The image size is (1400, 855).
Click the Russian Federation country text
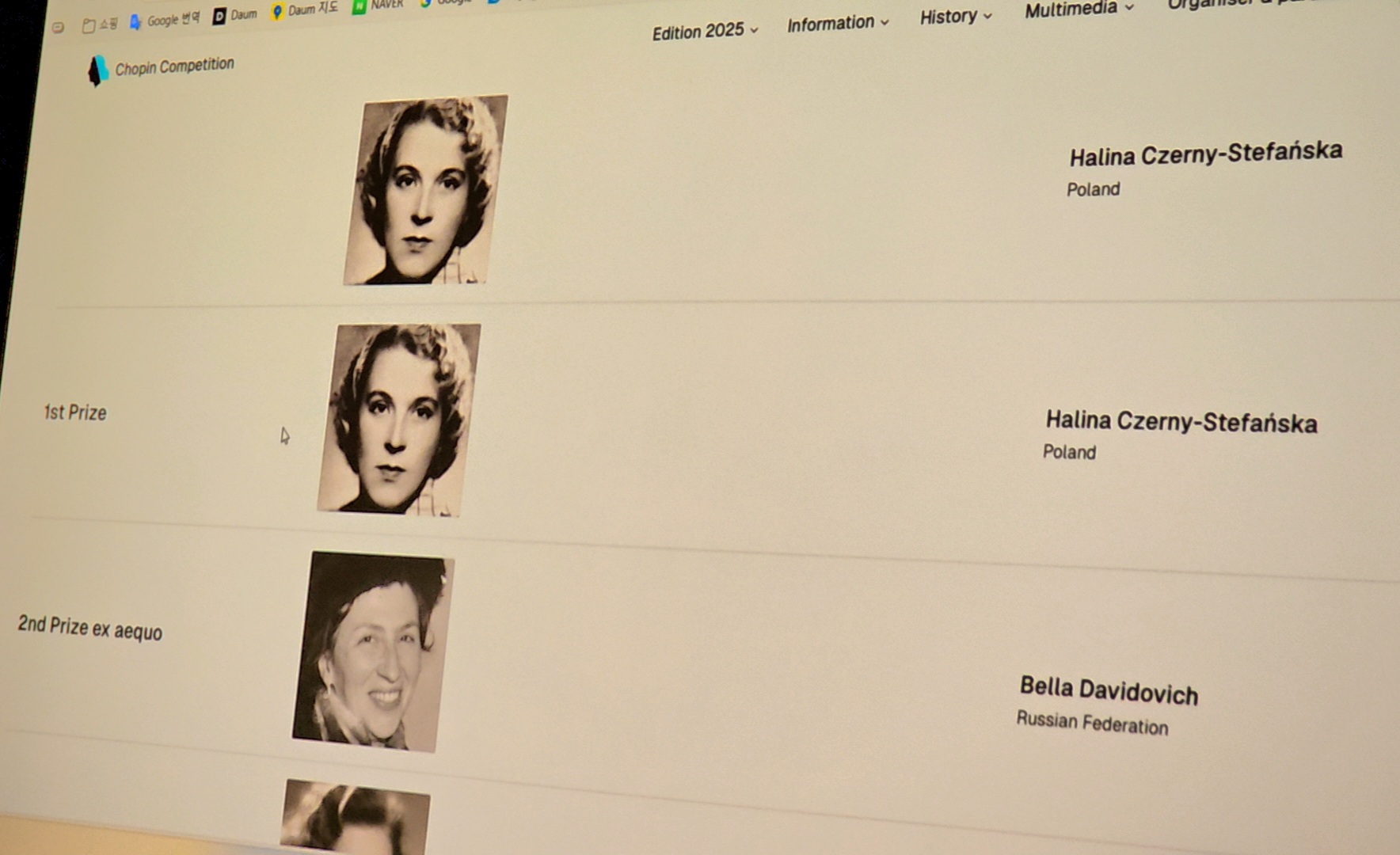pyautogui.click(x=1092, y=723)
